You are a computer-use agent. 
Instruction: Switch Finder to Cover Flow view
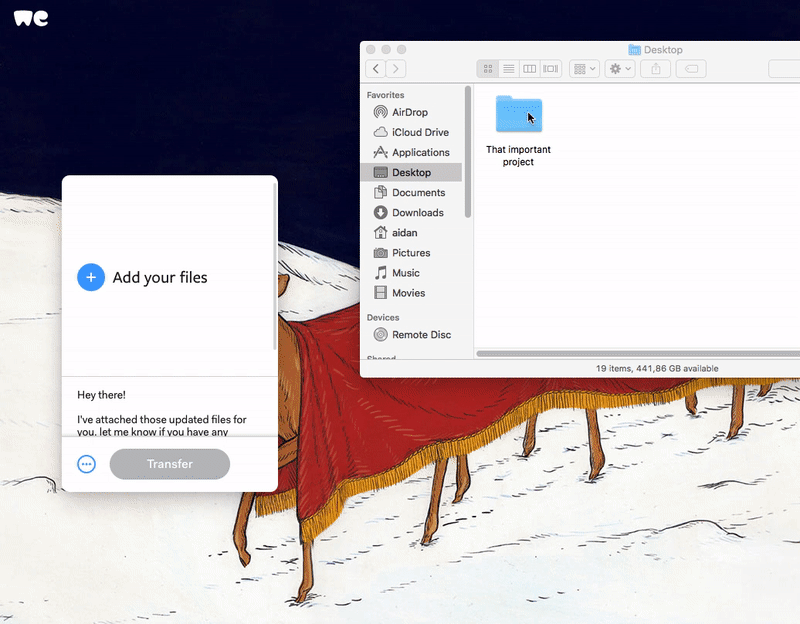[551, 69]
